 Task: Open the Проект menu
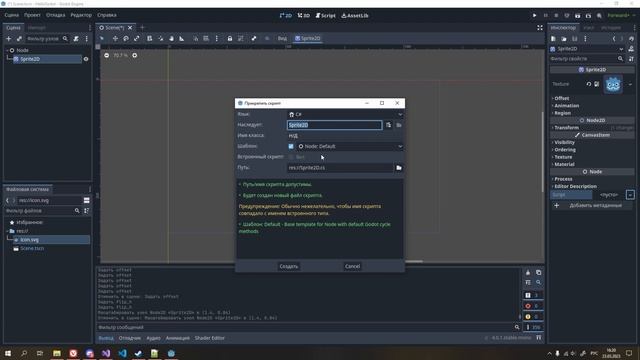coord(32,15)
